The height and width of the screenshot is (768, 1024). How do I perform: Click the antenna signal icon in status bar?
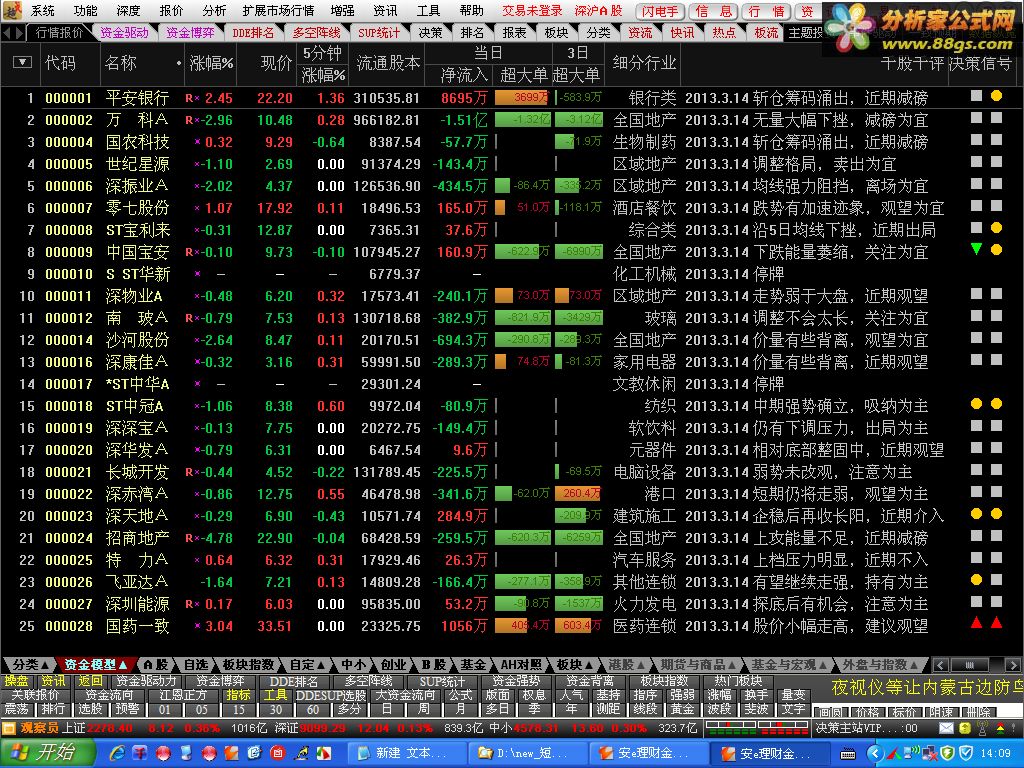pos(982,728)
